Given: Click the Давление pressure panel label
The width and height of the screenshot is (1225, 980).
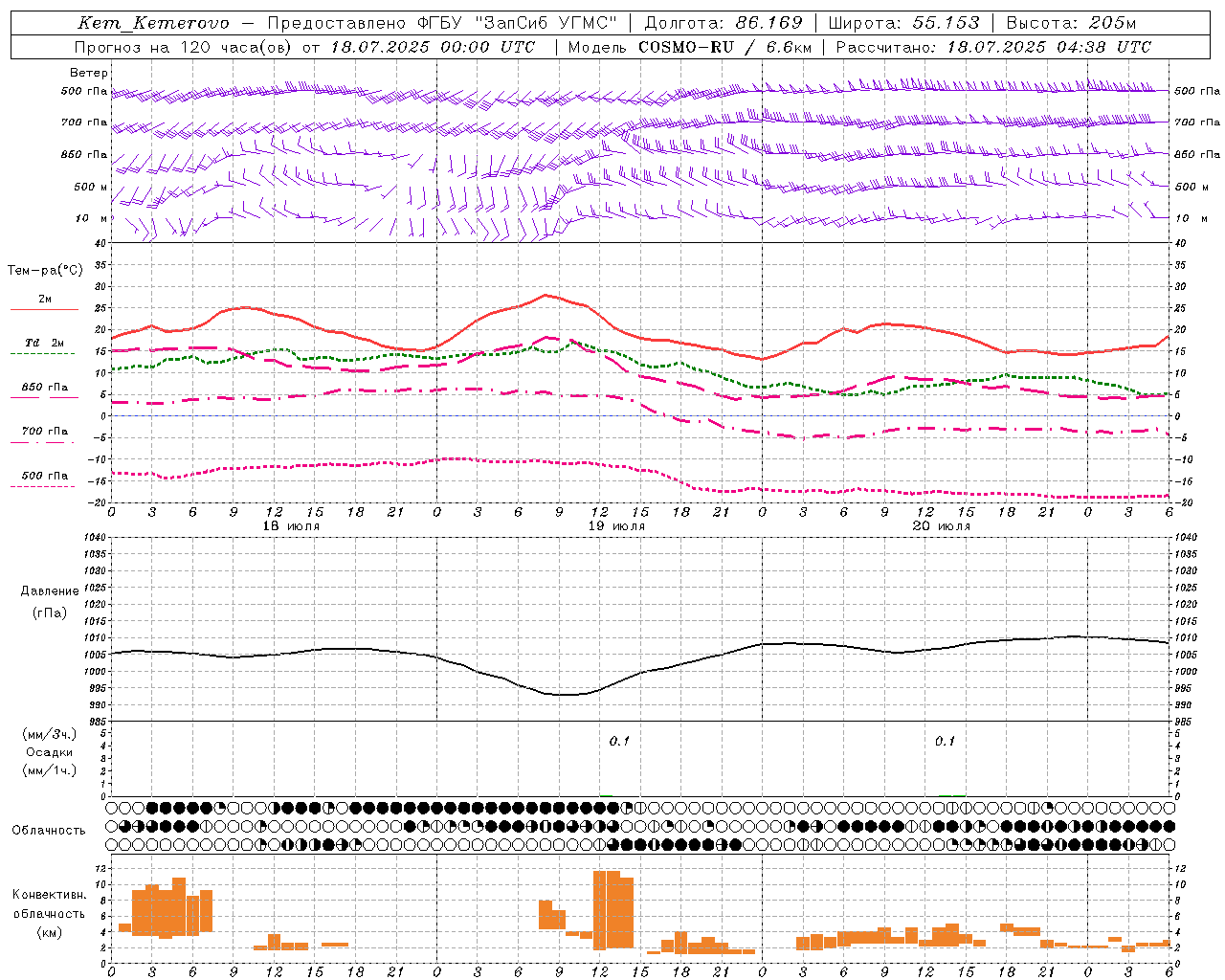Looking at the screenshot, I should click(50, 591).
